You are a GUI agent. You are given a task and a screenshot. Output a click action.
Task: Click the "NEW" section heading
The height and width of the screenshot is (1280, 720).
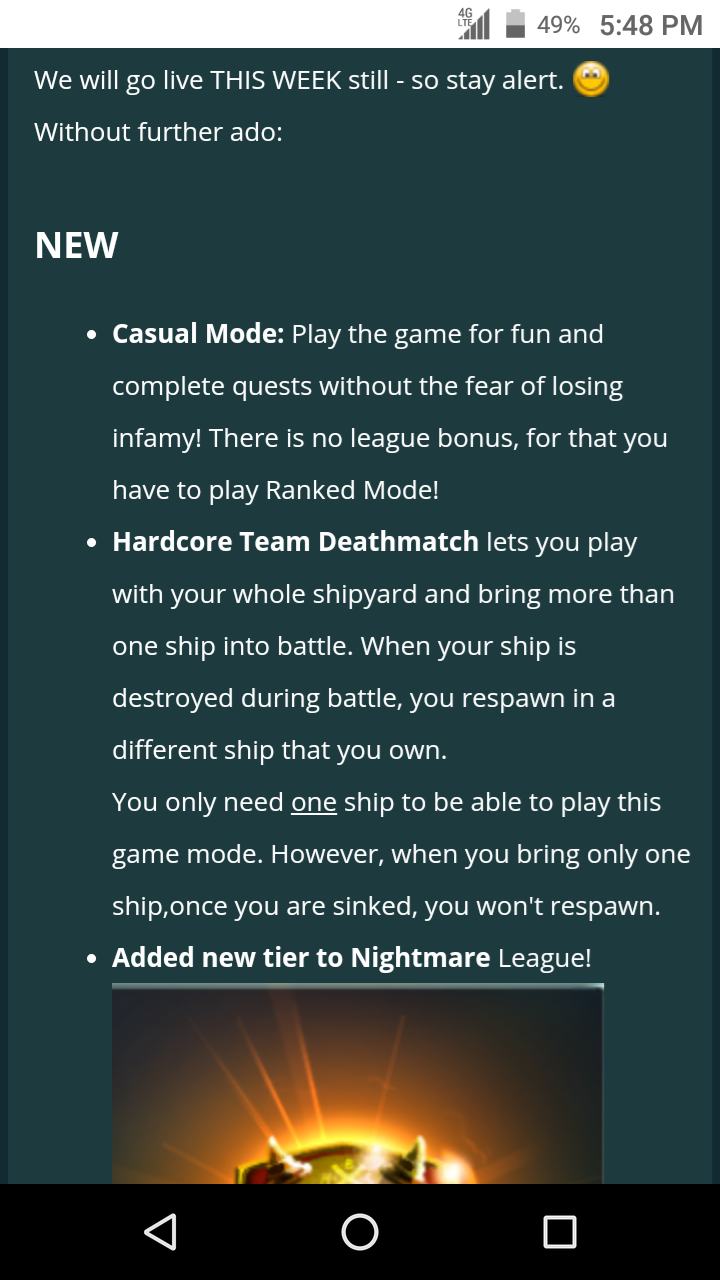tap(76, 245)
